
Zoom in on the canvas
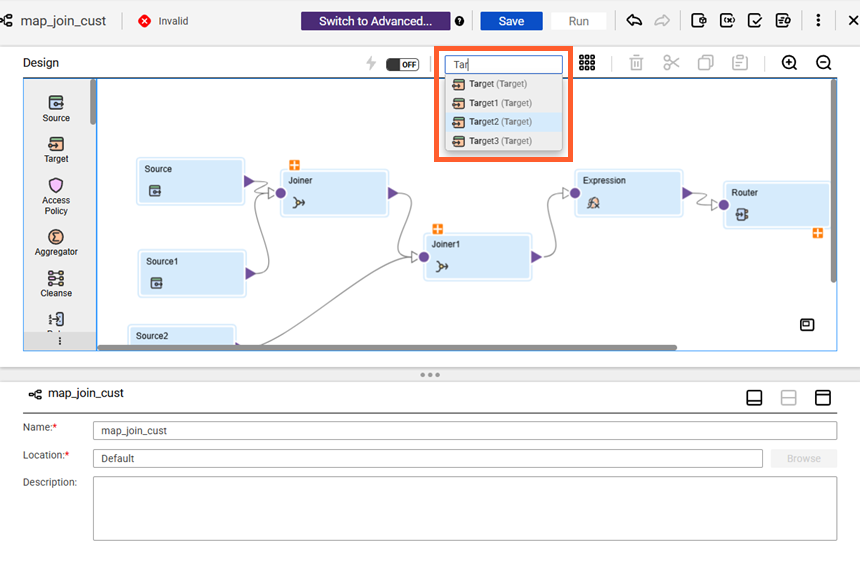coord(789,63)
